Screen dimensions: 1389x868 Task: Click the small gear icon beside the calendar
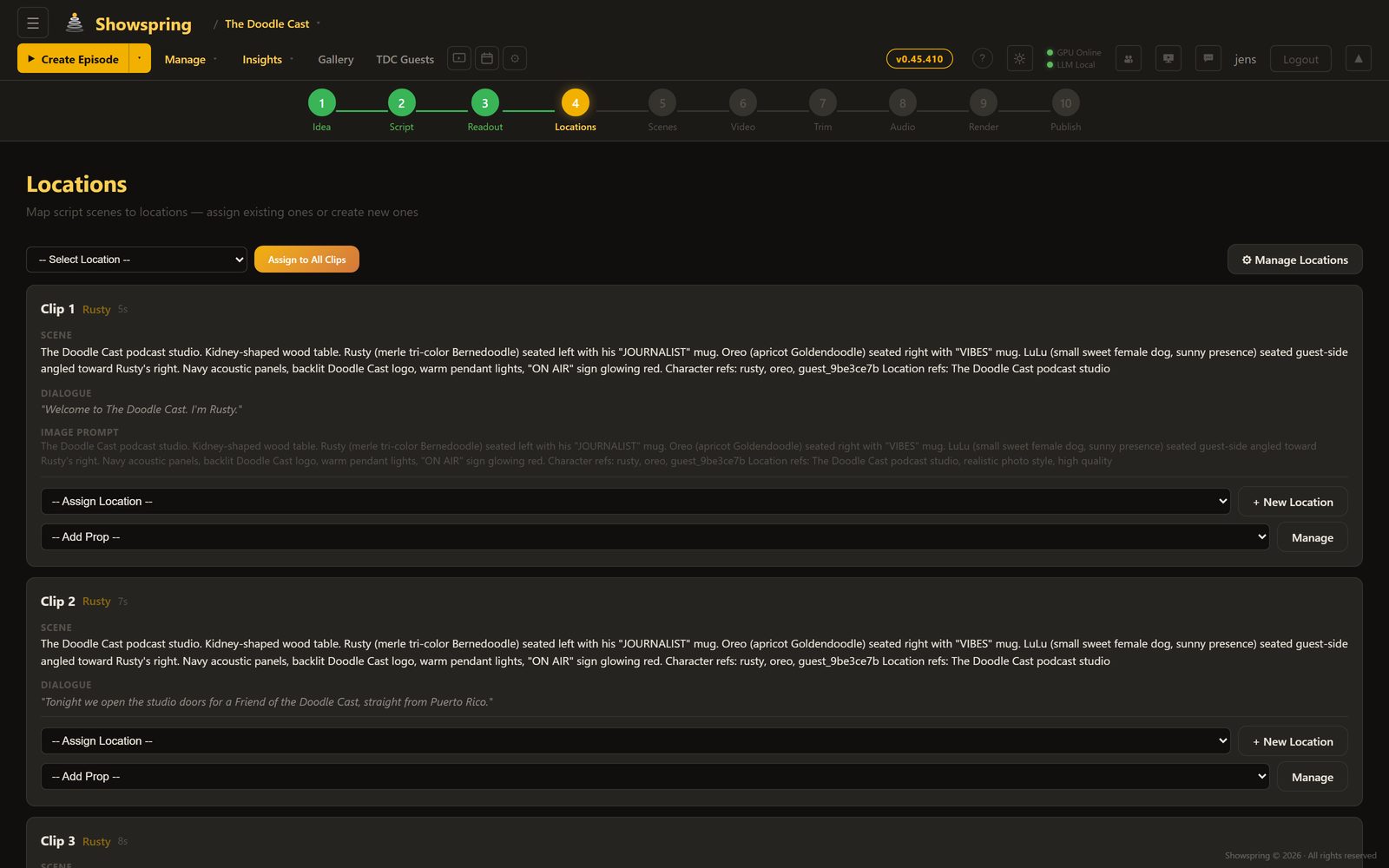tap(515, 58)
